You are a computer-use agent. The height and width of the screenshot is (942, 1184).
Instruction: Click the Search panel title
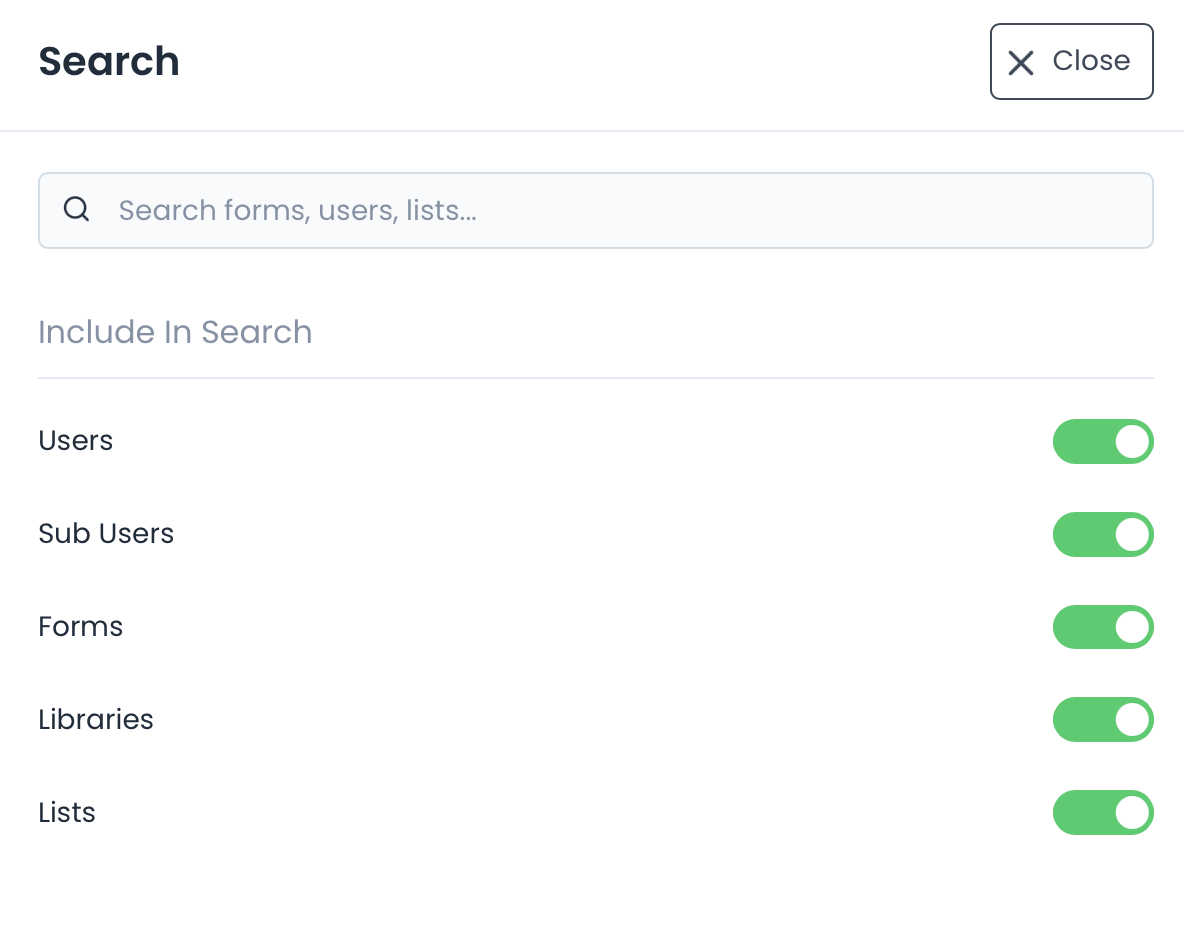point(109,62)
